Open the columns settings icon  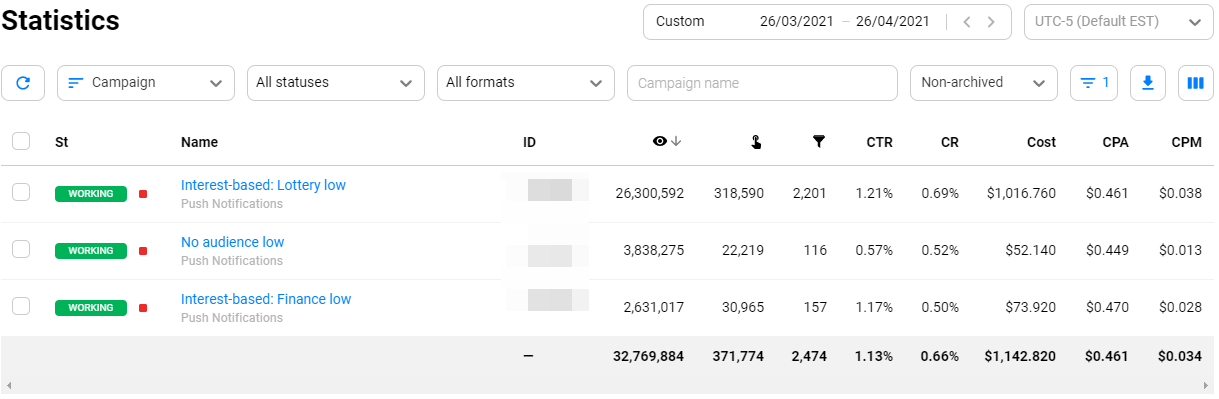(x=1195, y=83)
